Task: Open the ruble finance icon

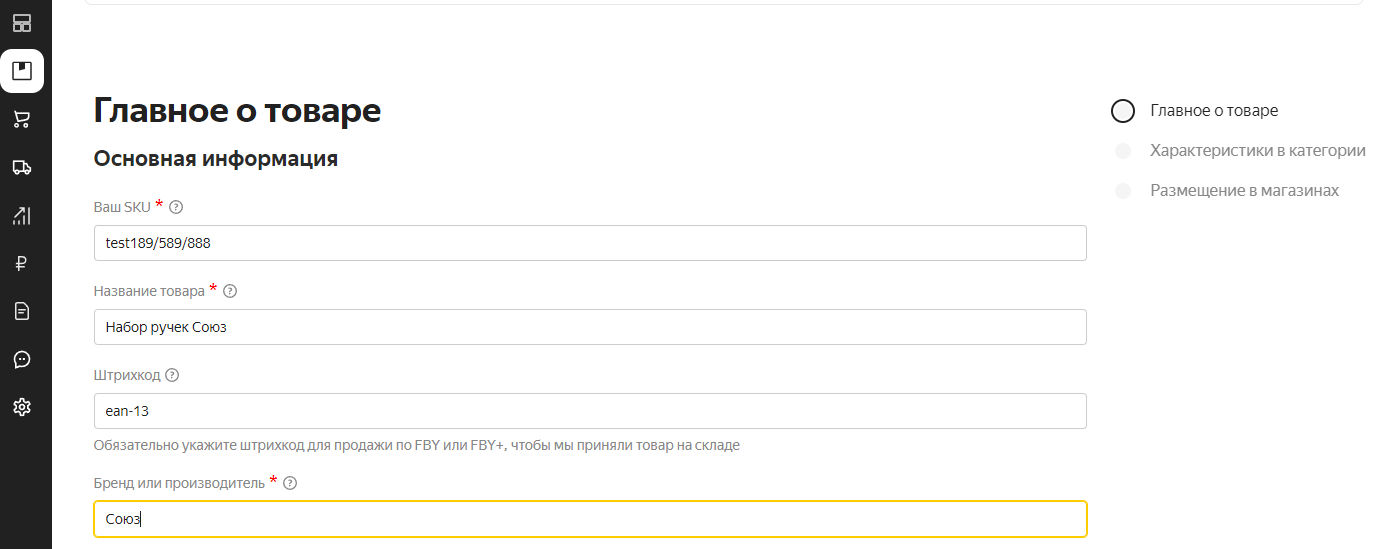Action: pos(22,263)
